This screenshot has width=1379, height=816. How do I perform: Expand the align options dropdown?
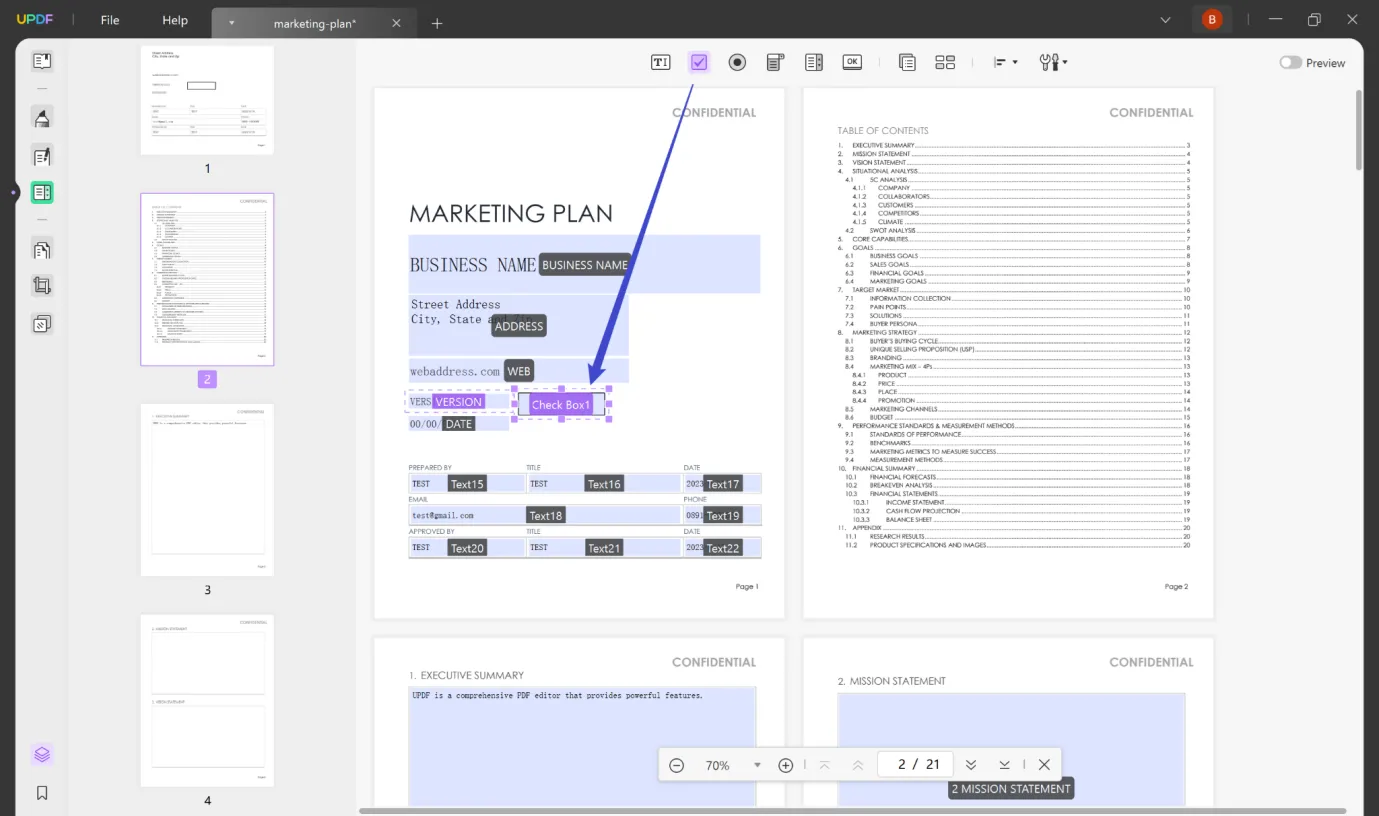[x=1005, y=62]
